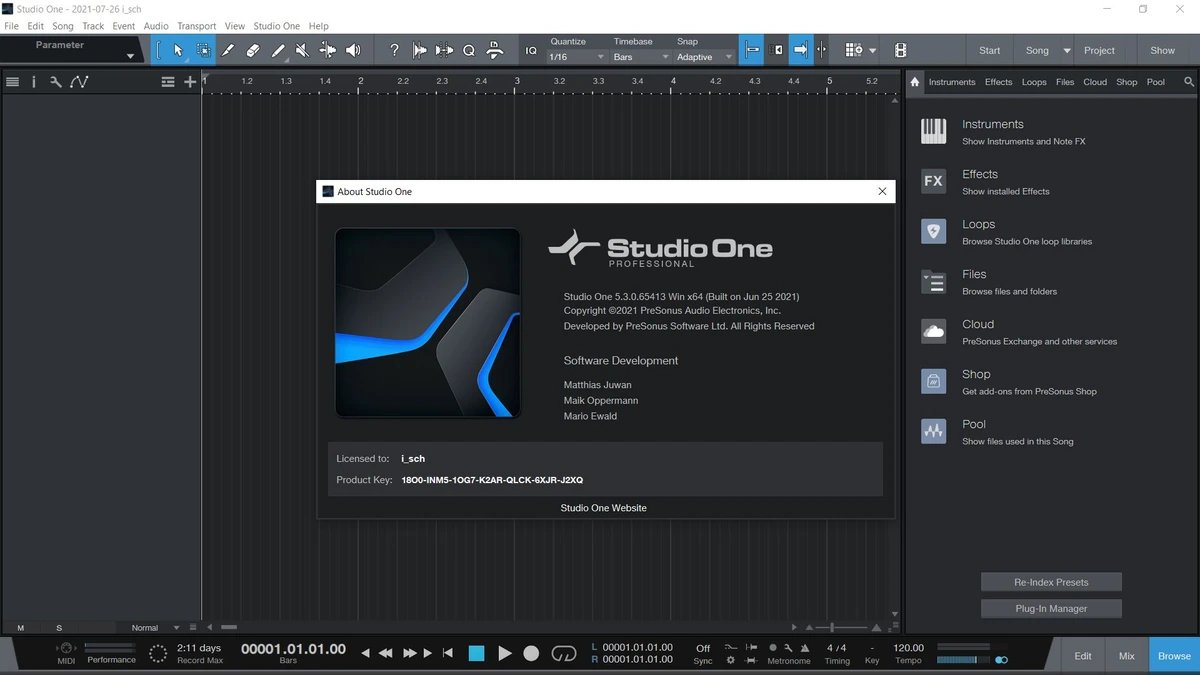Open the Timebase Bars dropdown
The image size is (1200, 675).
(x=641, y=57)
